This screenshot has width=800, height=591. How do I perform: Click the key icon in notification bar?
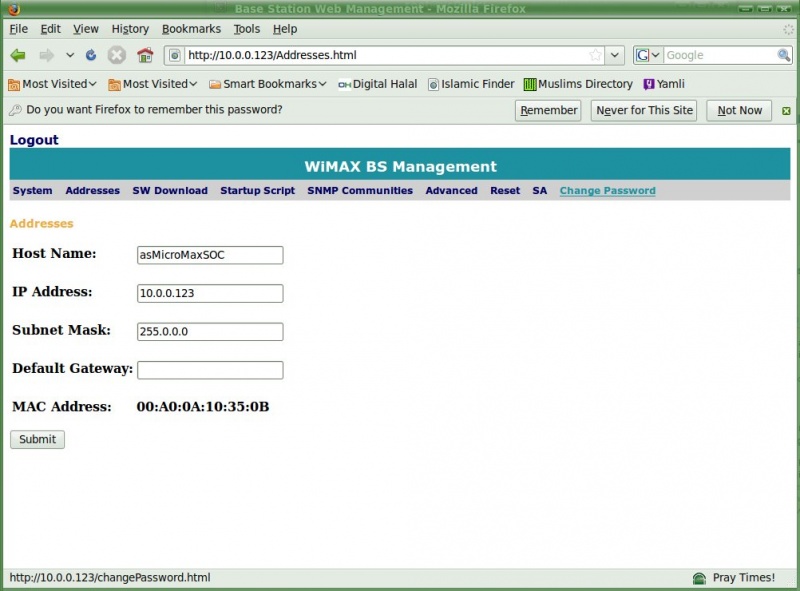(x=15, y=110)
